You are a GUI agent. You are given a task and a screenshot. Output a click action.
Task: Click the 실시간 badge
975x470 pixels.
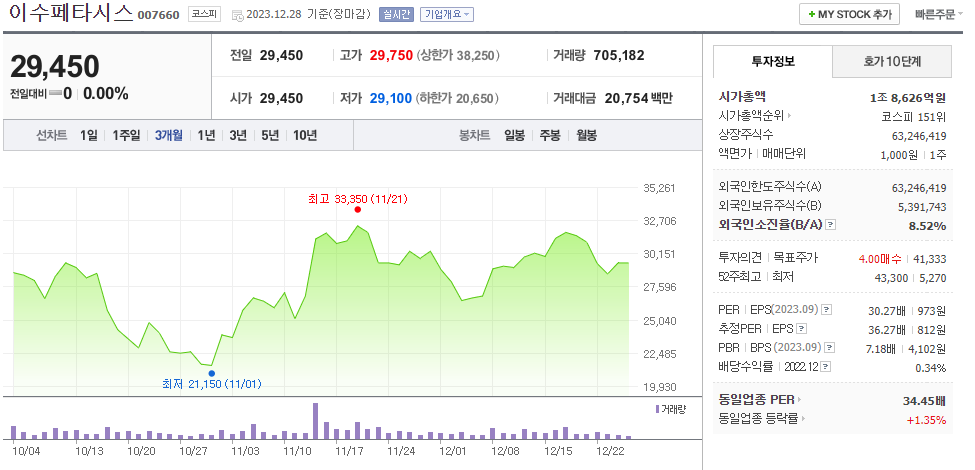396,14
